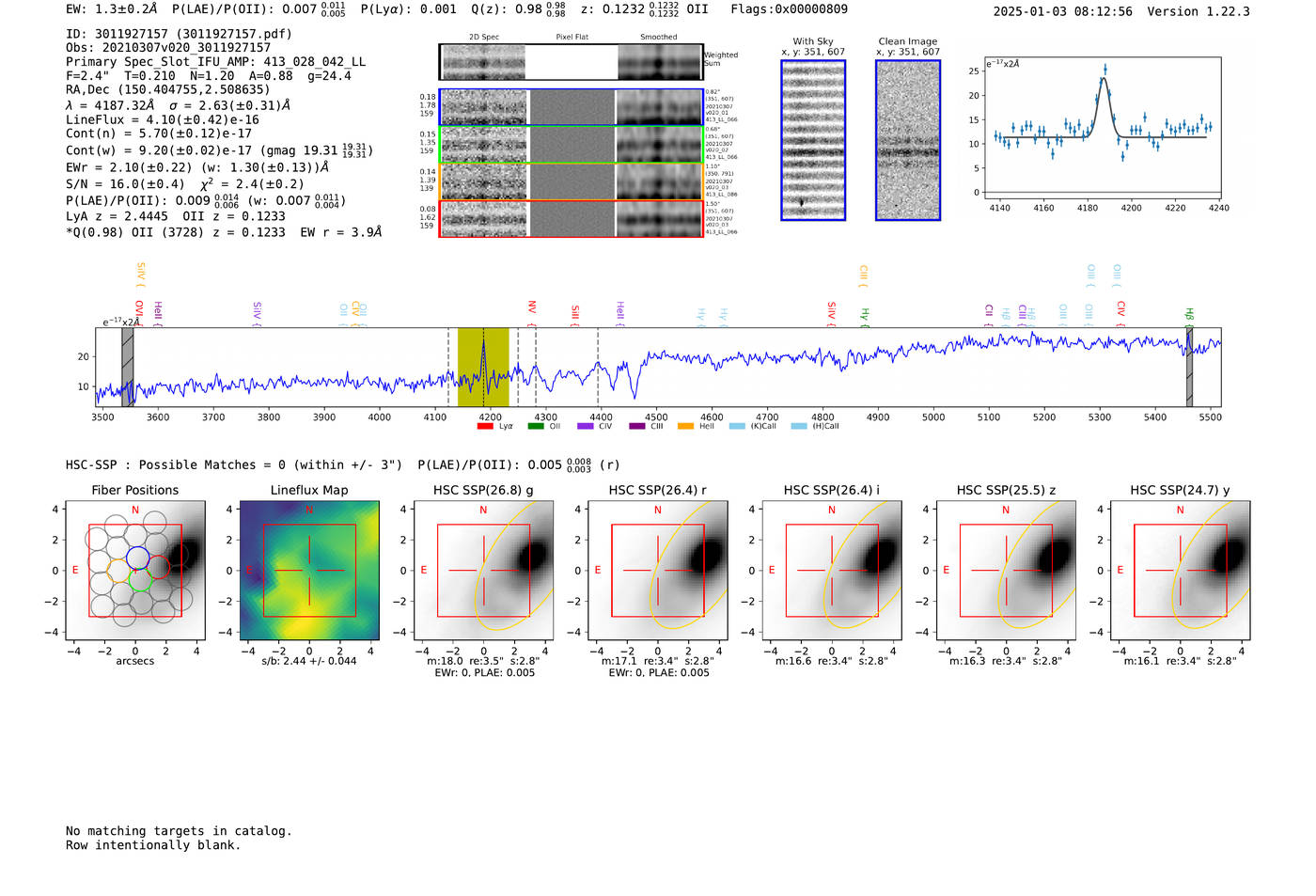Click the Clean Image cutout

908,140
